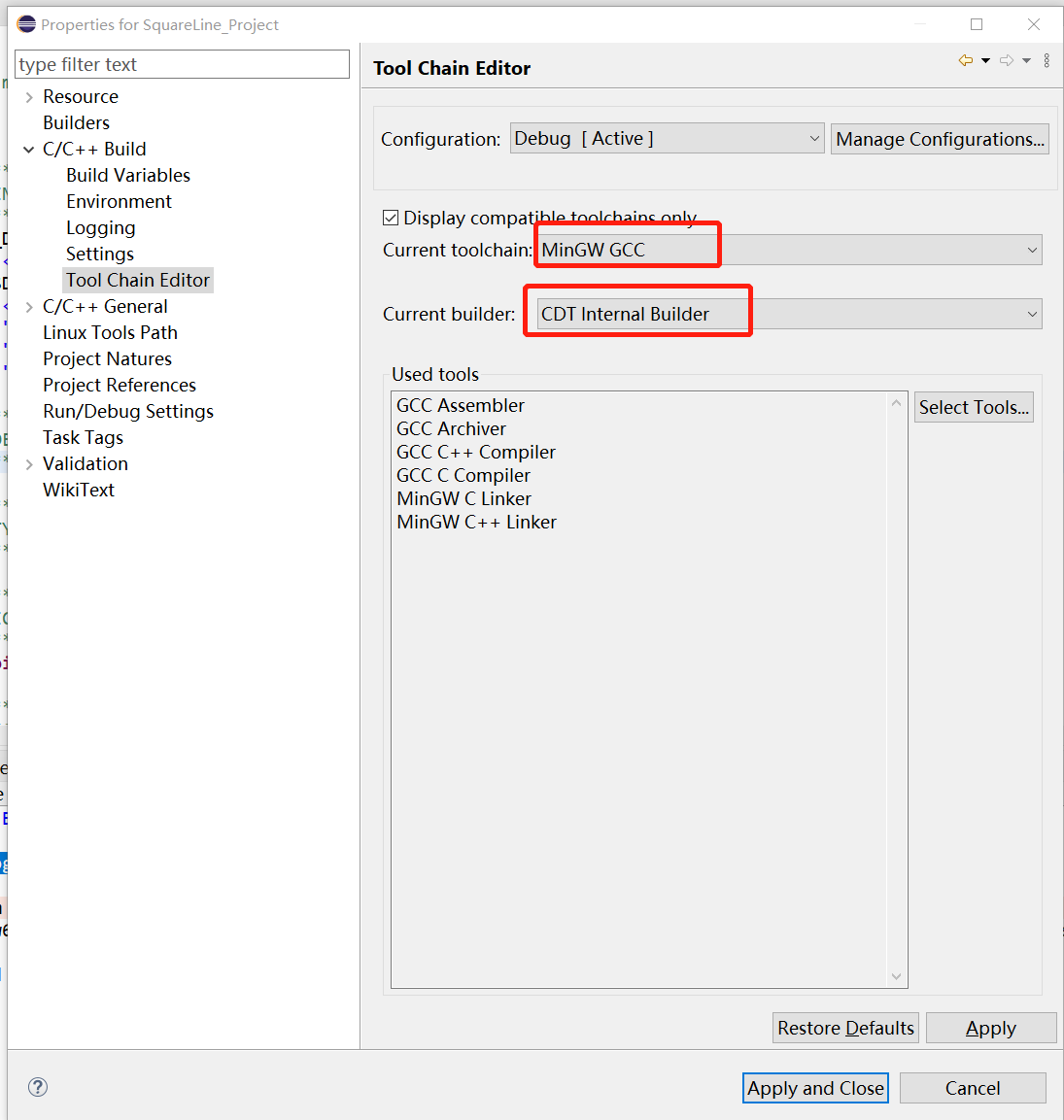Expand the C/C++ General tree node
This screenshot has height=1120, width=1064.
click(x=29, y=307)
